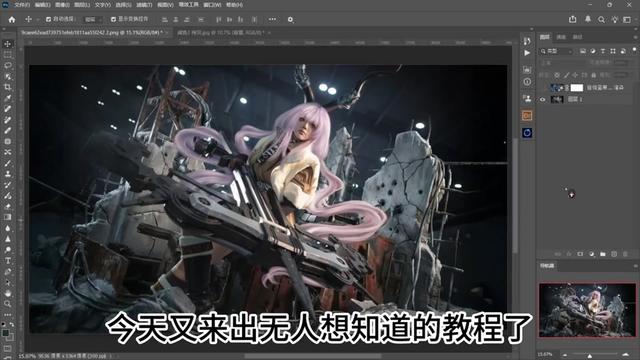Filter for adjustment layers icon

593,51
